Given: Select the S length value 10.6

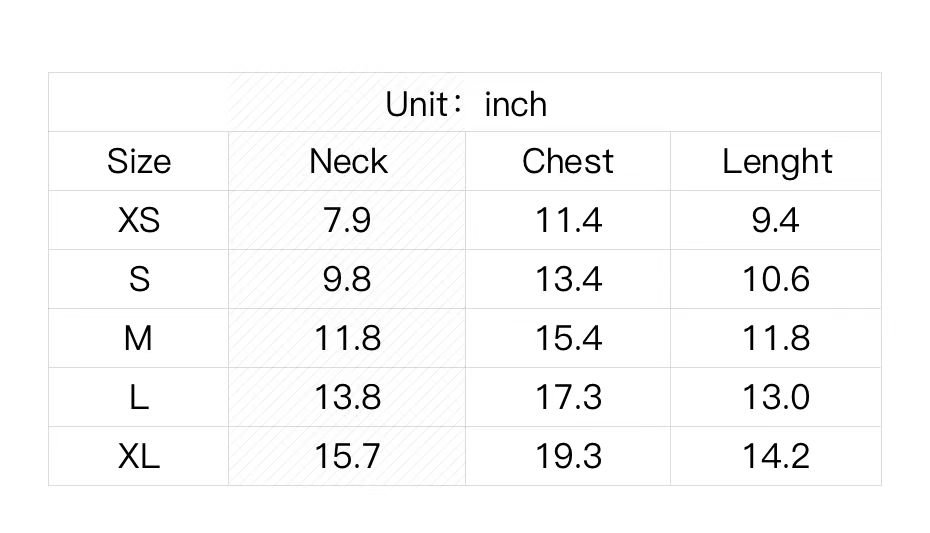Looking at the screenshot, I should point(776,279).
